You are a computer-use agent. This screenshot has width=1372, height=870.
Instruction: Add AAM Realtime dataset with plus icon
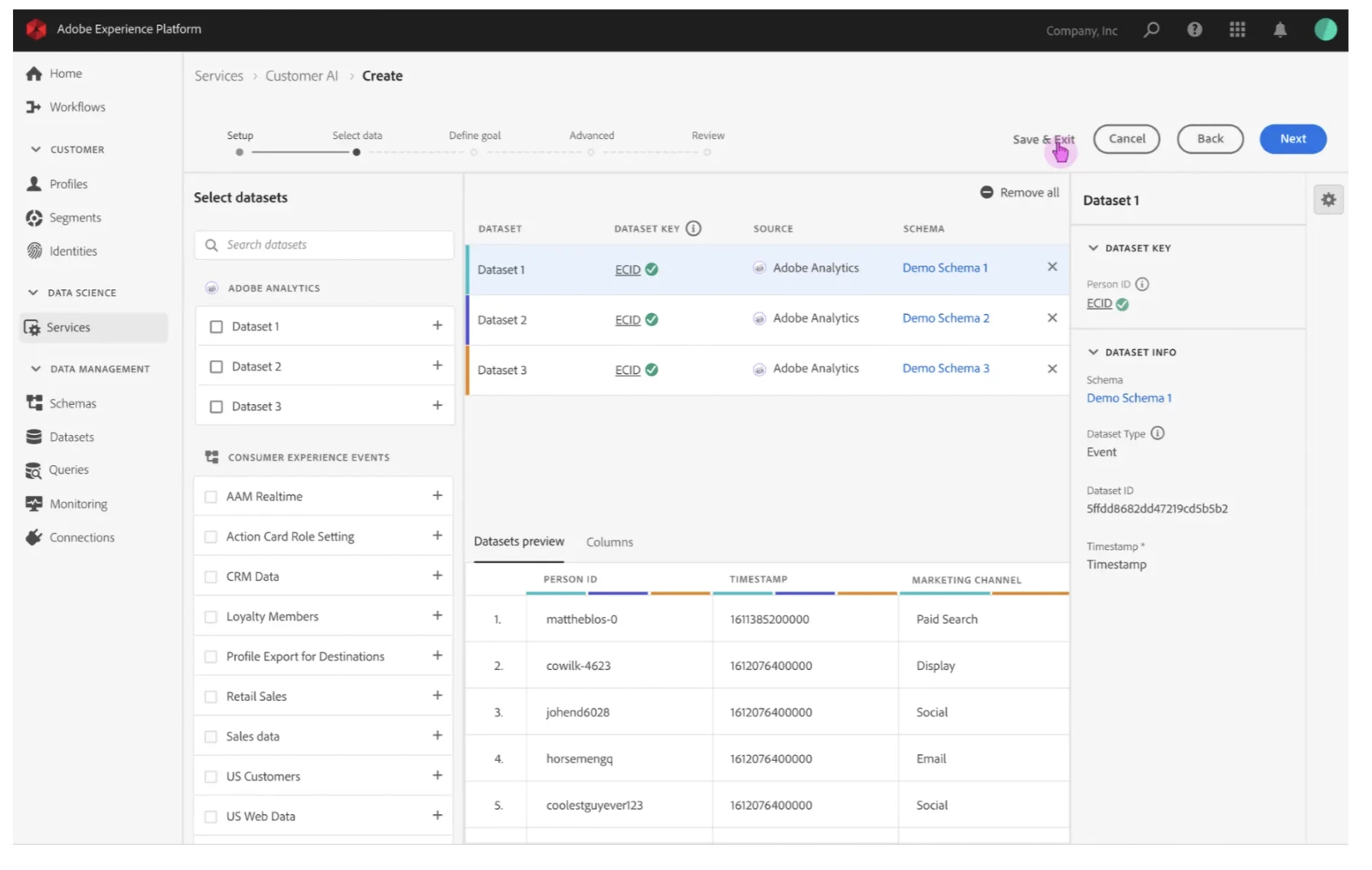[437, 495]
